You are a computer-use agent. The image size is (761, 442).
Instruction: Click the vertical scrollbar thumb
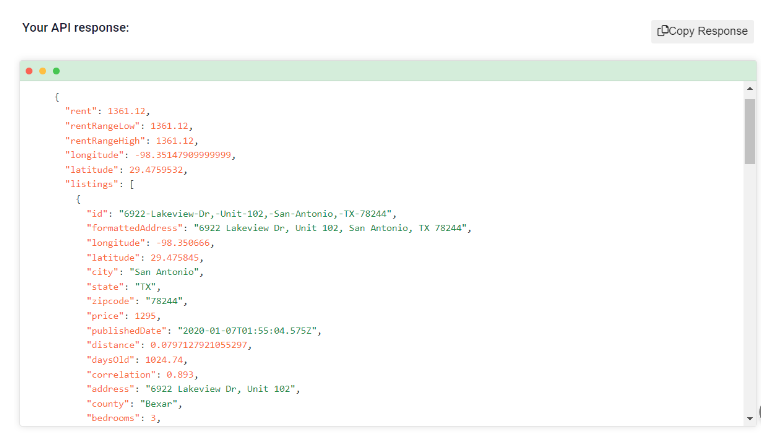click(x=750, y=131)
